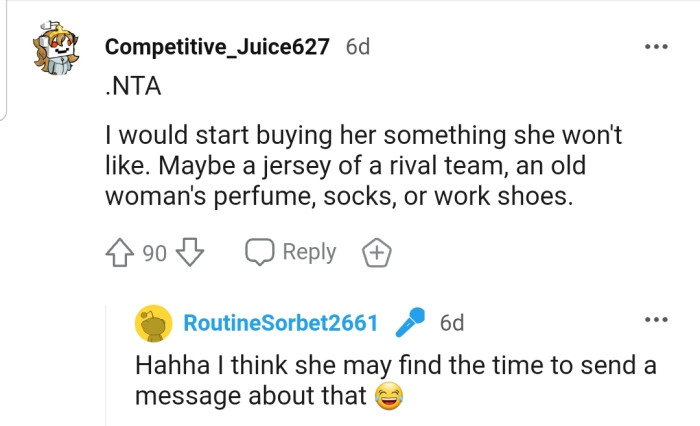Click the blue microphone OP icon

pyautogui.click(x=410, y=323)
